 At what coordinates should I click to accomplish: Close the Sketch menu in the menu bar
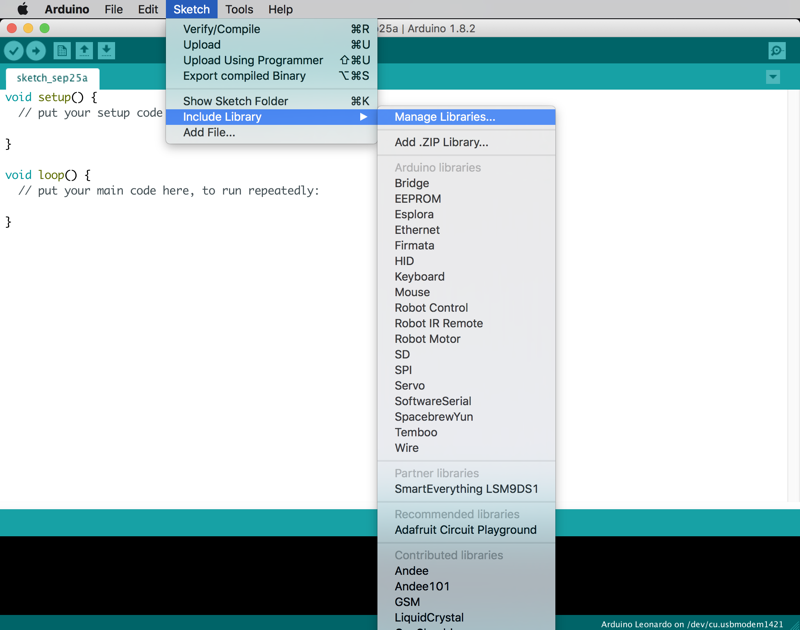pyautogui.click(x=191, y=9)
